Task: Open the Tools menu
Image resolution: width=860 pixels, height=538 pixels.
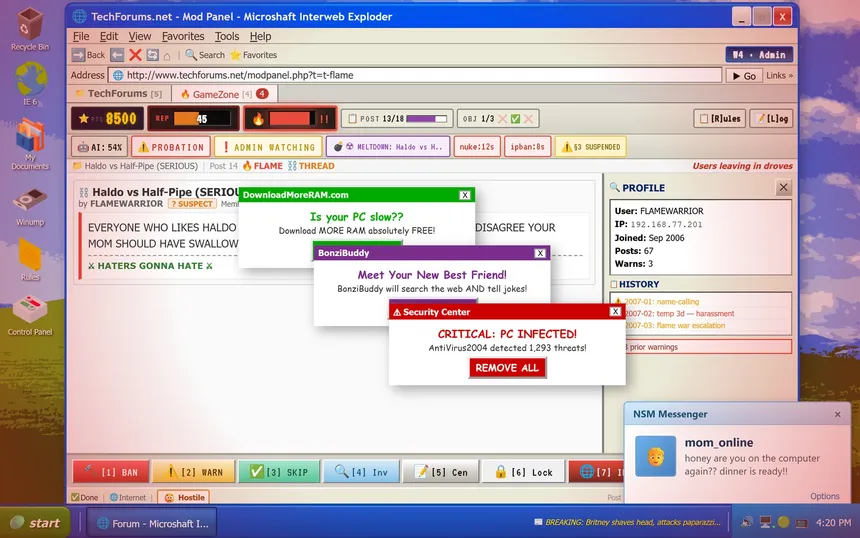Action: (x=227, y=36)
